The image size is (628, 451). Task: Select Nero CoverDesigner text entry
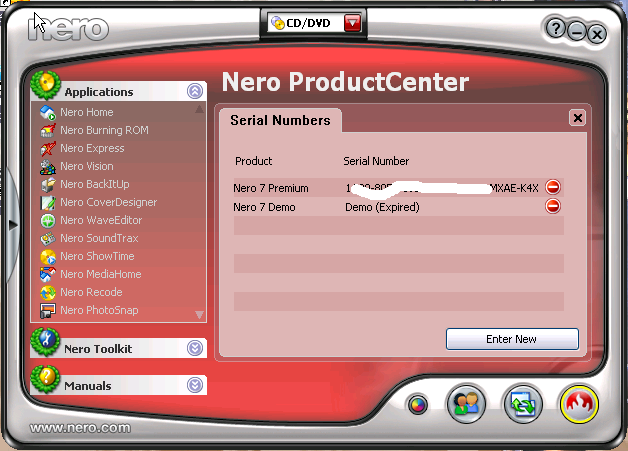109,202
